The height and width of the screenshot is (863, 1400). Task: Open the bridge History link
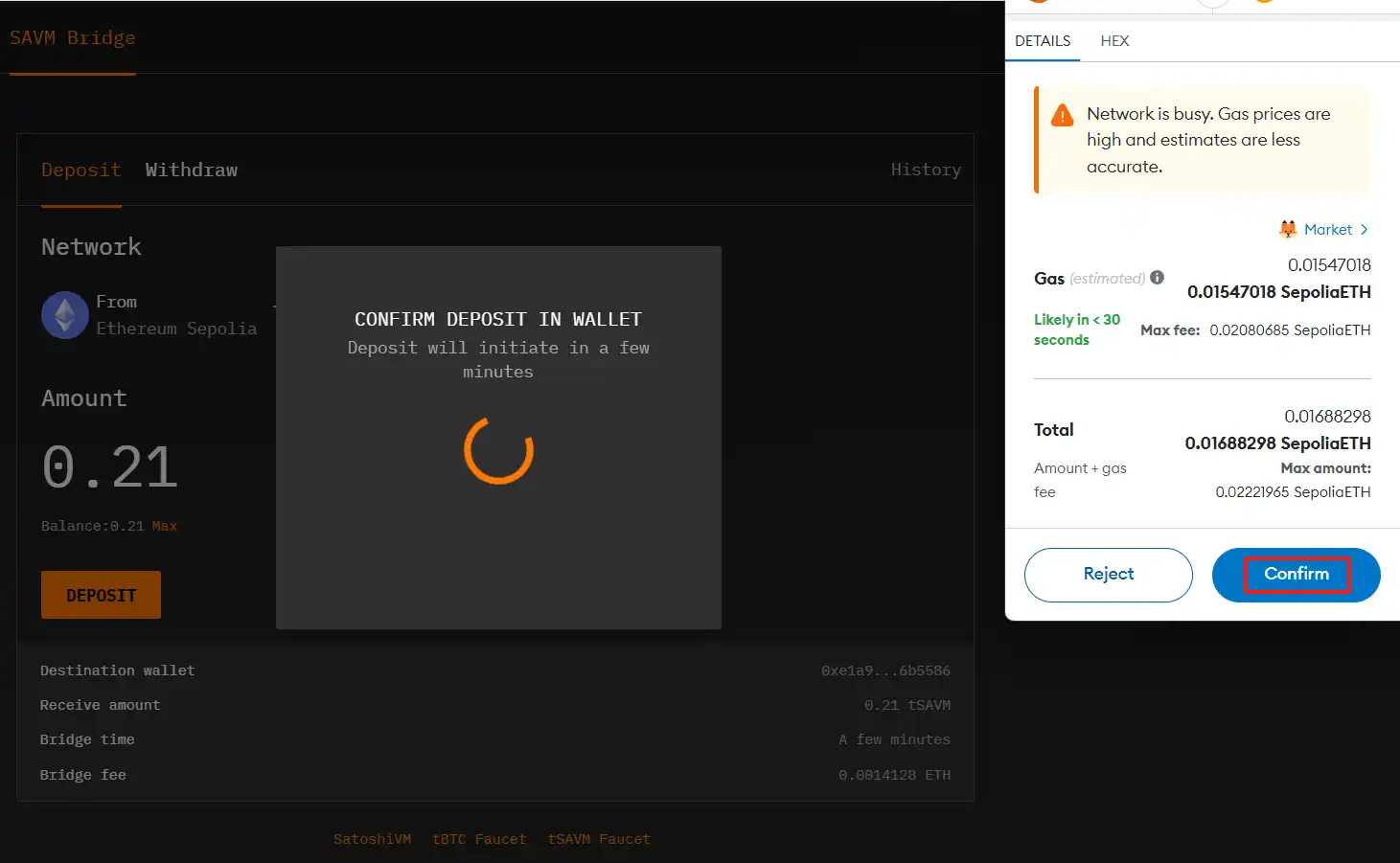(x=926, y=170)
